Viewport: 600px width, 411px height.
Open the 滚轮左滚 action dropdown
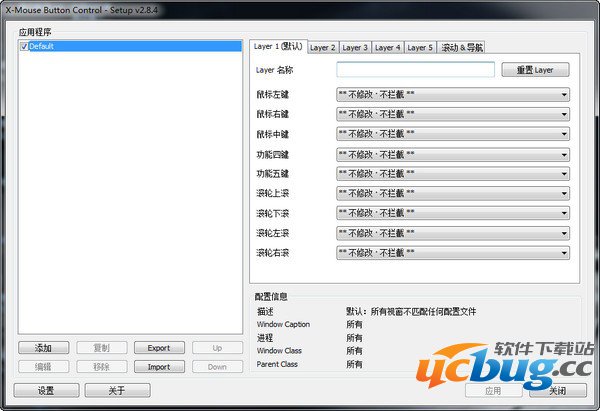pyautogui.click(x=453, y=233)
